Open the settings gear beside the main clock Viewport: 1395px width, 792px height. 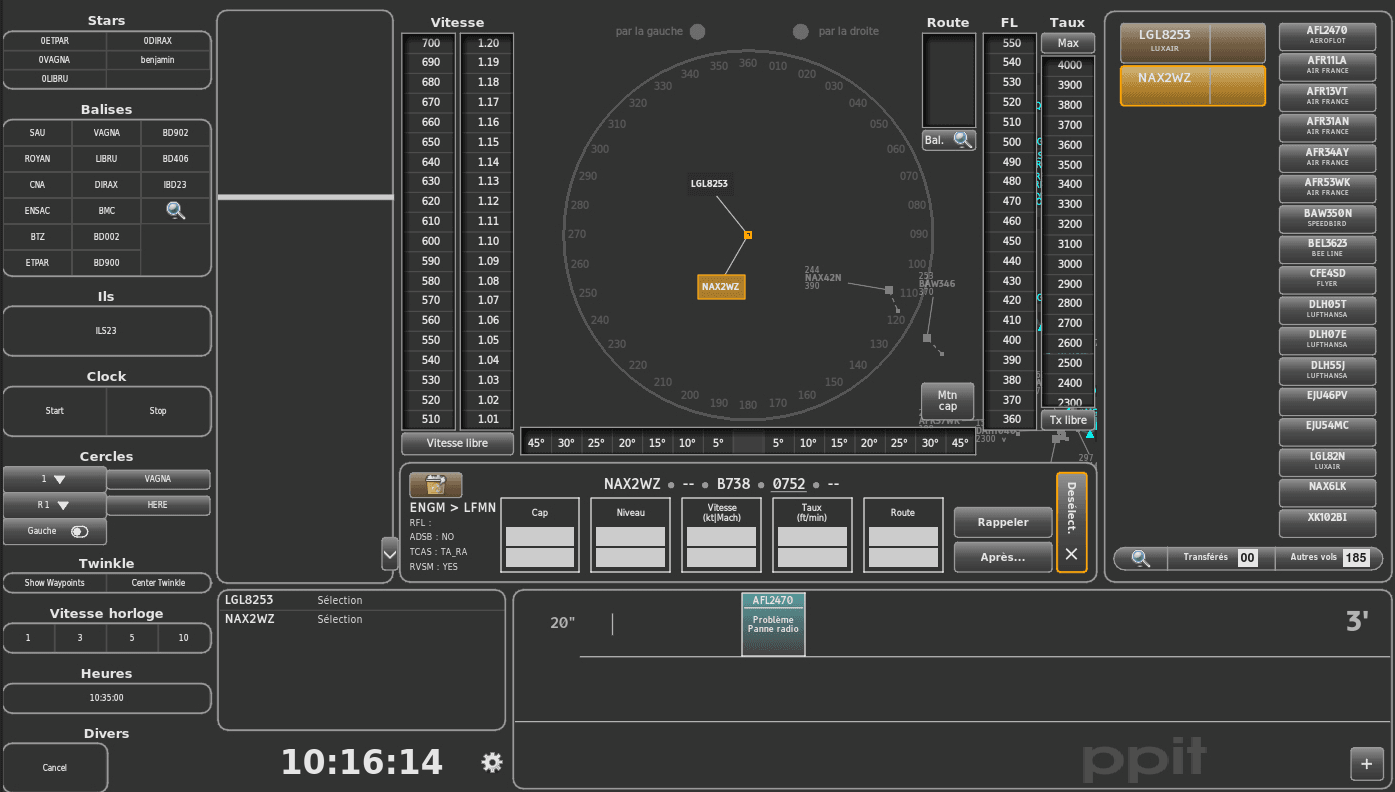(x=491, y=762)
